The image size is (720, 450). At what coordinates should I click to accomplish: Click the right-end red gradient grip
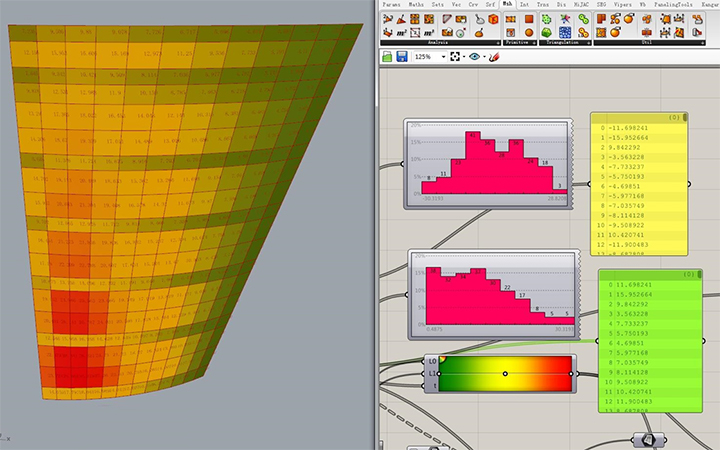(x=570, y=373)
